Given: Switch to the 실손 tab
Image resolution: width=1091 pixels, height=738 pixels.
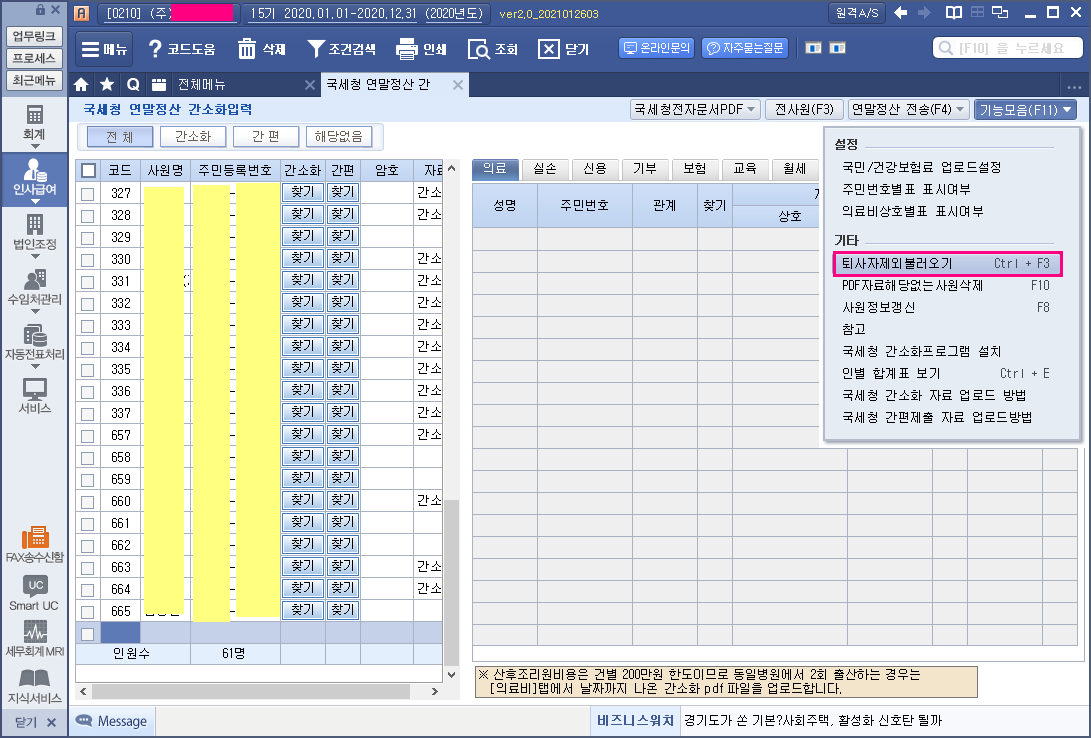Looking at the screenshot, I should (x=544, y=169).
